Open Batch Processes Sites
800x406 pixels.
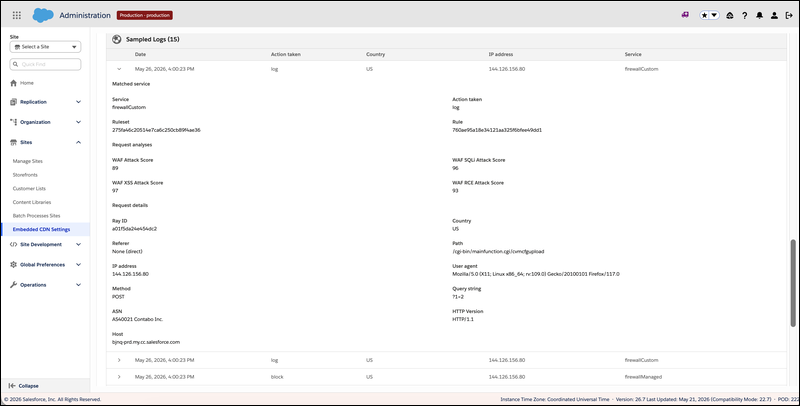pos(36,216)
